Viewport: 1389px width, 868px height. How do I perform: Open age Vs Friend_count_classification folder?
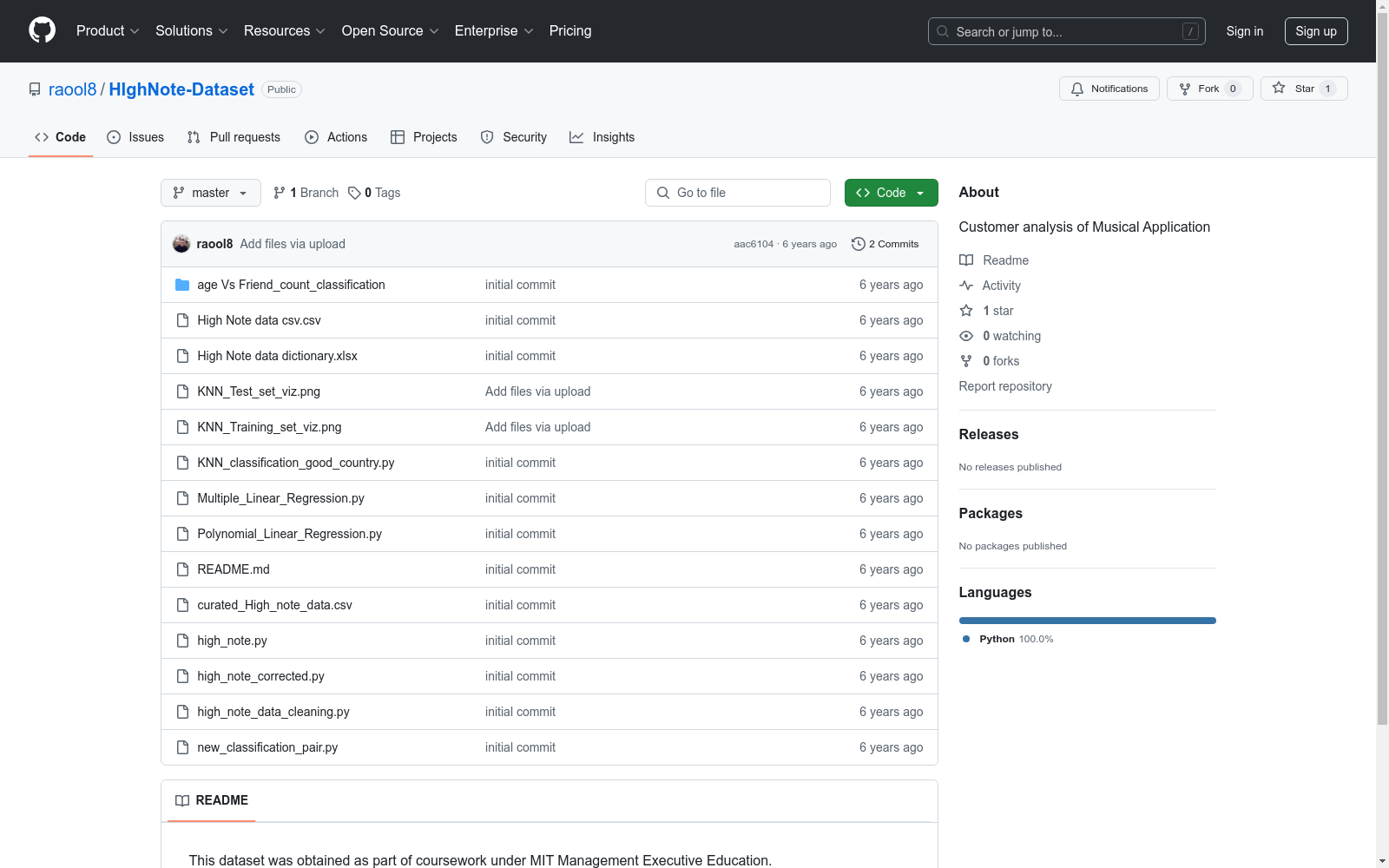coord(291,285)
